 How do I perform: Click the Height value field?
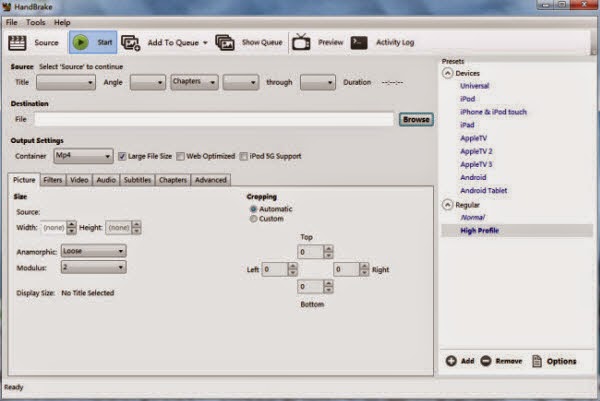point(118,228)
